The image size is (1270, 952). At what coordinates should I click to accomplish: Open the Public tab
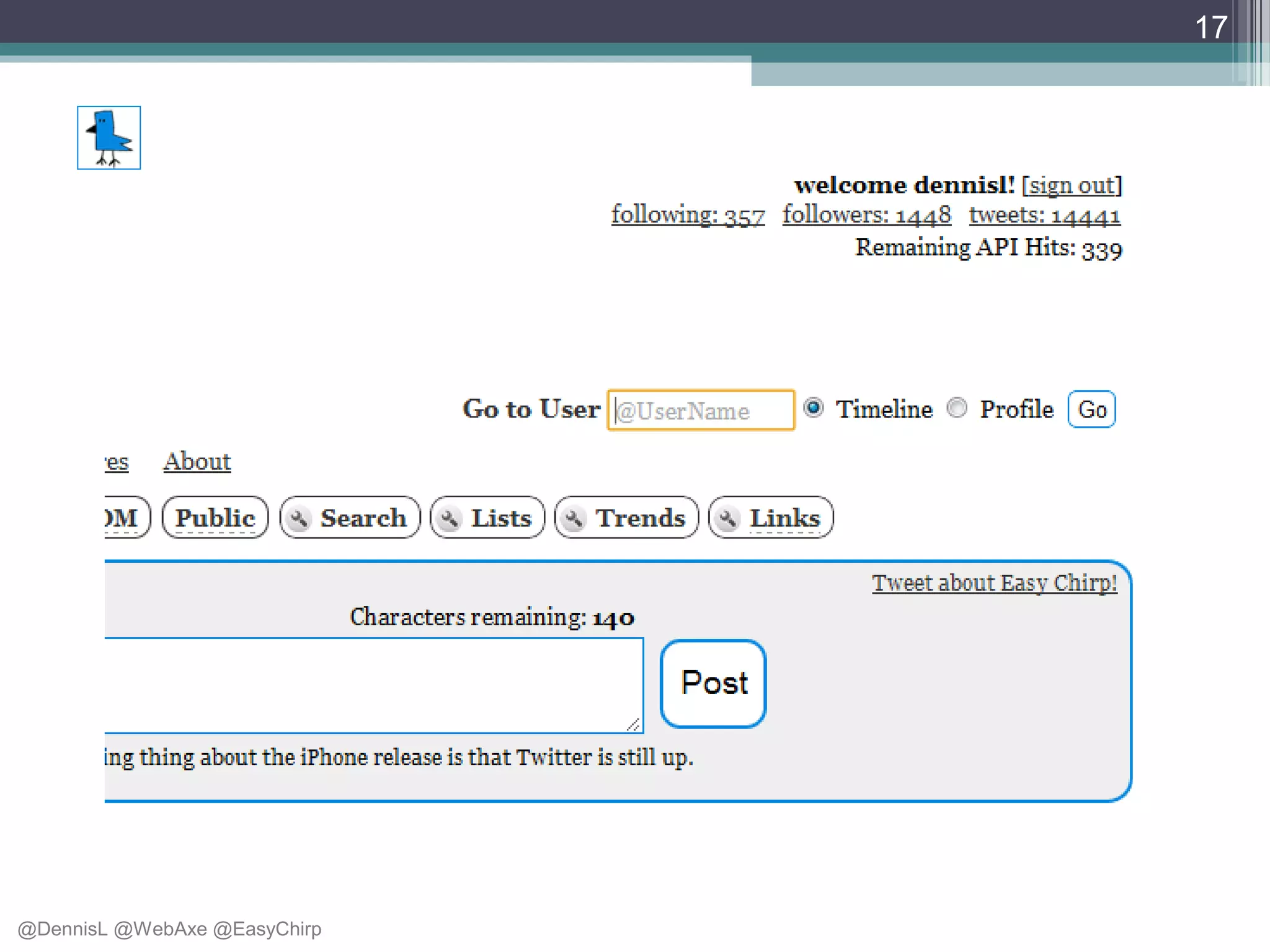coord(215,518)
